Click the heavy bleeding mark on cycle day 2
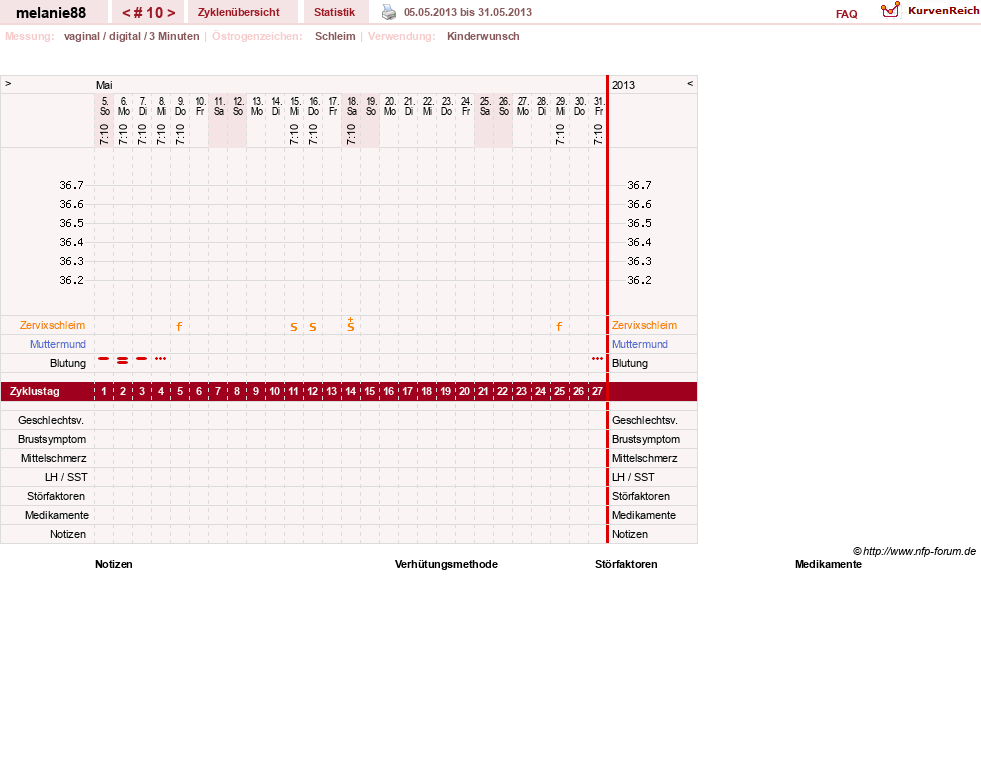The width and height of the screenshot is (981, 783). (x=123, y=360)
